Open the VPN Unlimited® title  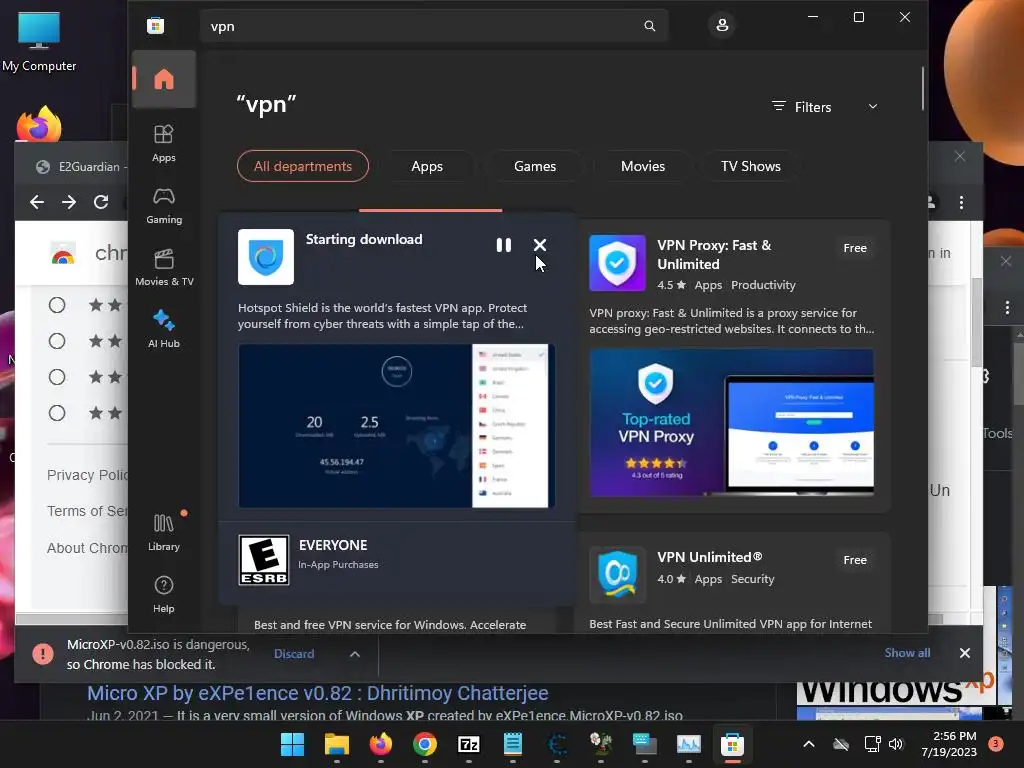tap(709, 557)
